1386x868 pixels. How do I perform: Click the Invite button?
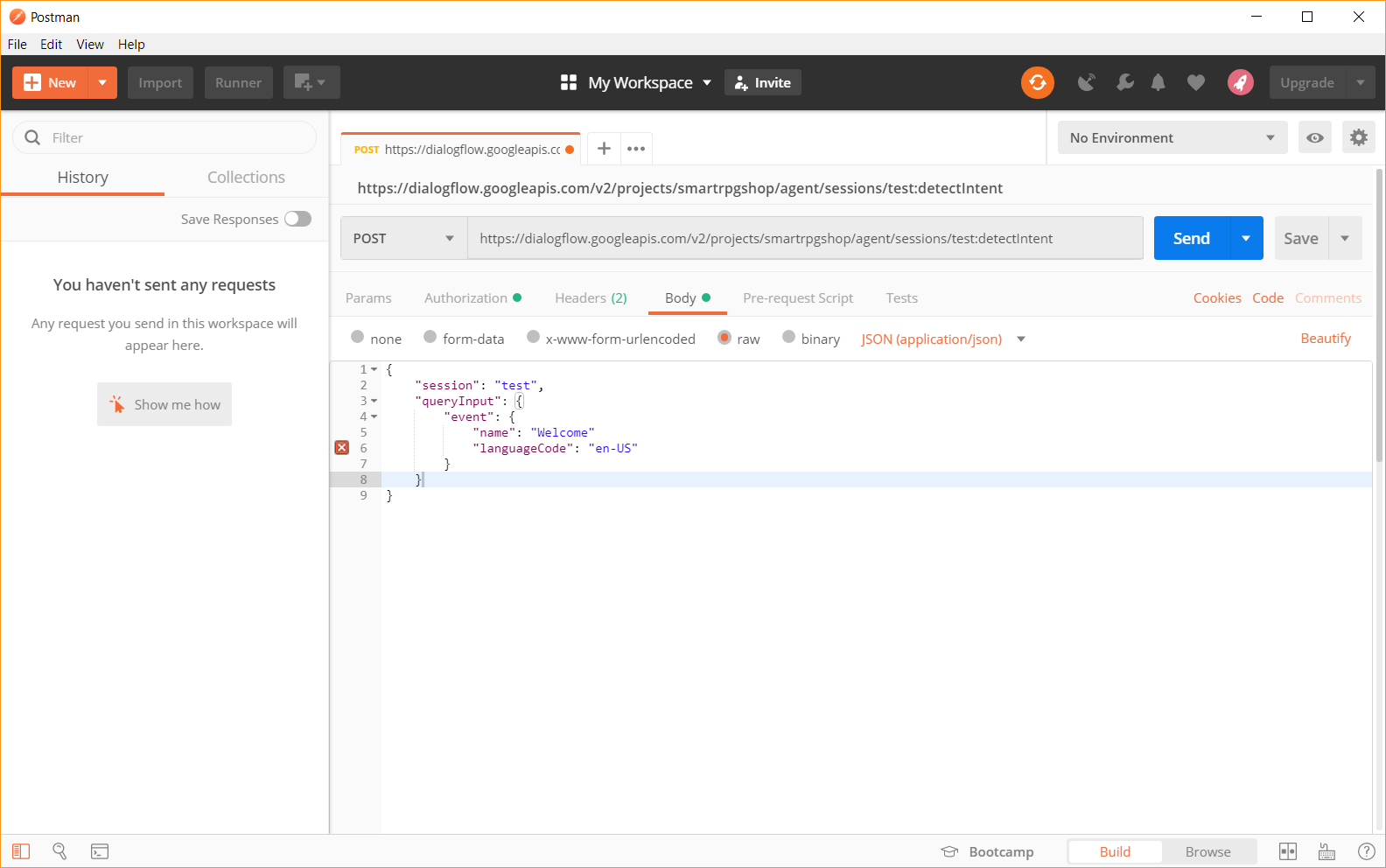pos(763,82)
